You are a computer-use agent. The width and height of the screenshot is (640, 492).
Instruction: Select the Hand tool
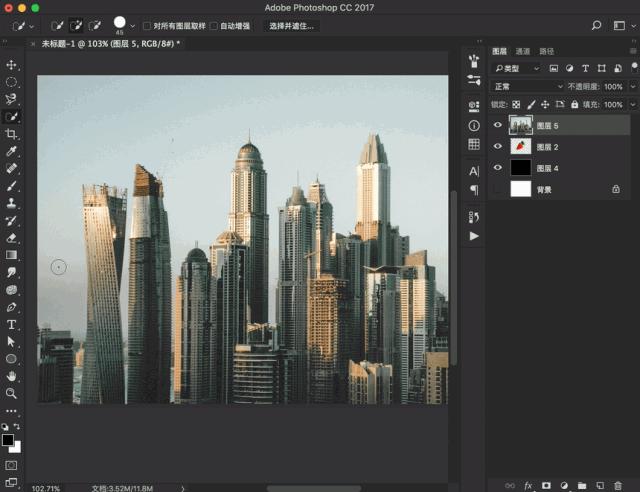(x=12, y=376)
